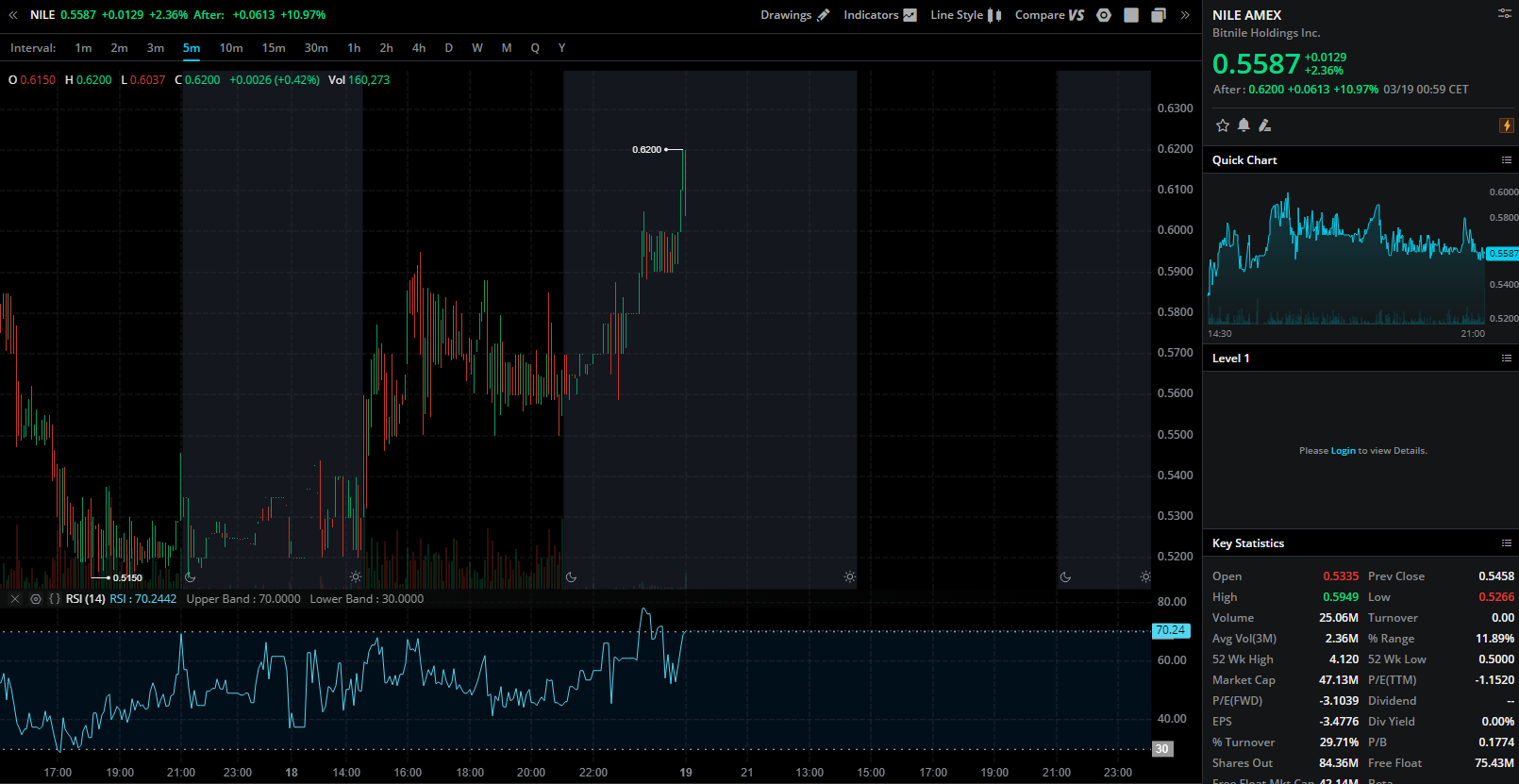Open the Drawings tools

click(794, 15)
